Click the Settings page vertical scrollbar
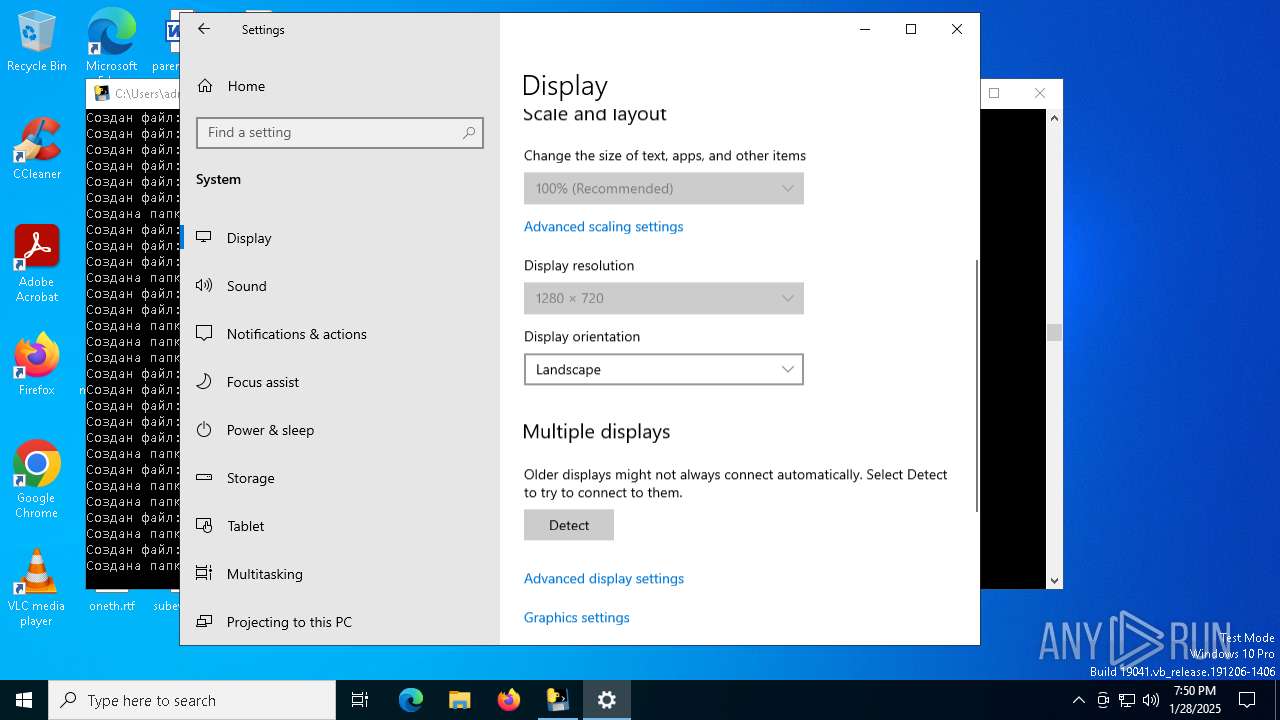 point(976,385)
